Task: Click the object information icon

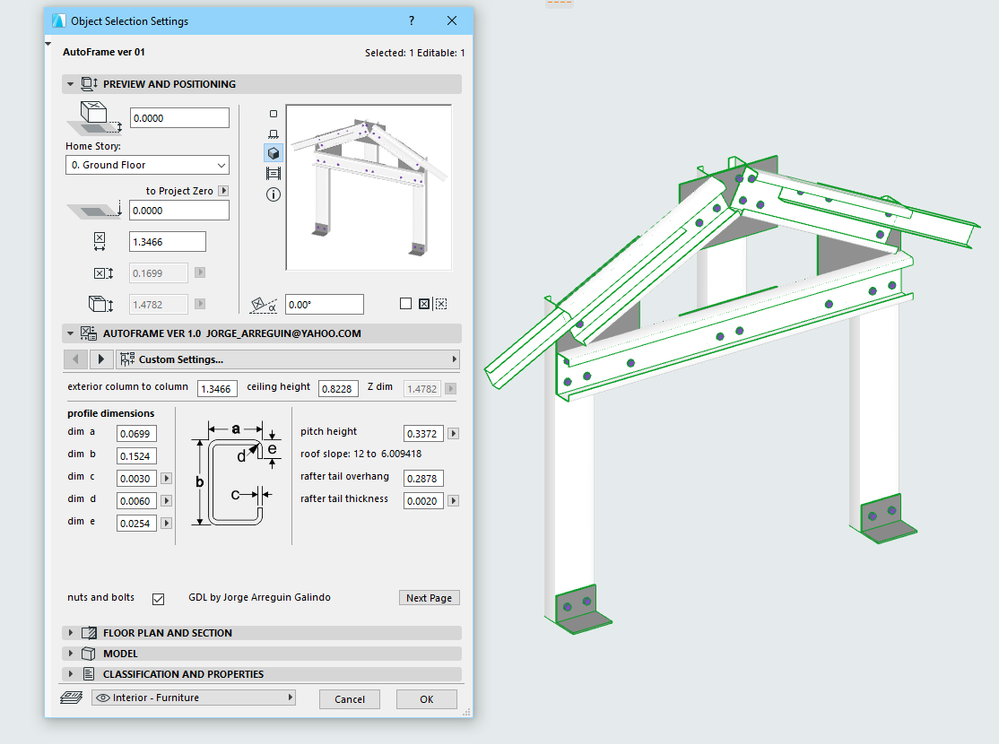Action: click(x=273, y=194)
